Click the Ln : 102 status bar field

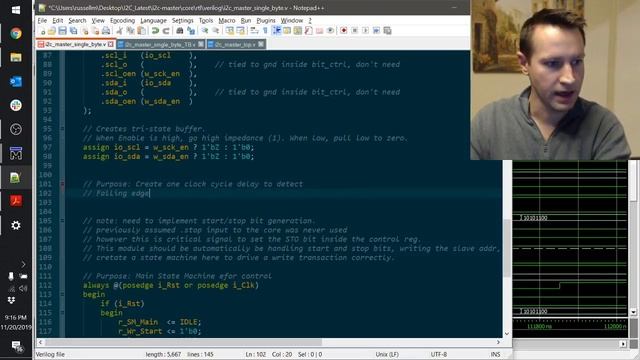[256, 354]
